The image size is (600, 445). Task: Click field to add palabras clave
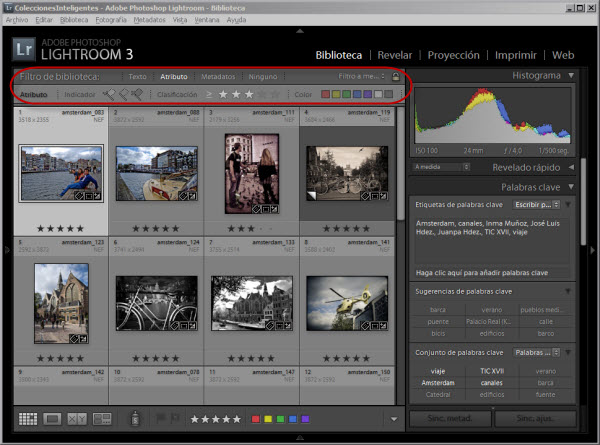492,273
